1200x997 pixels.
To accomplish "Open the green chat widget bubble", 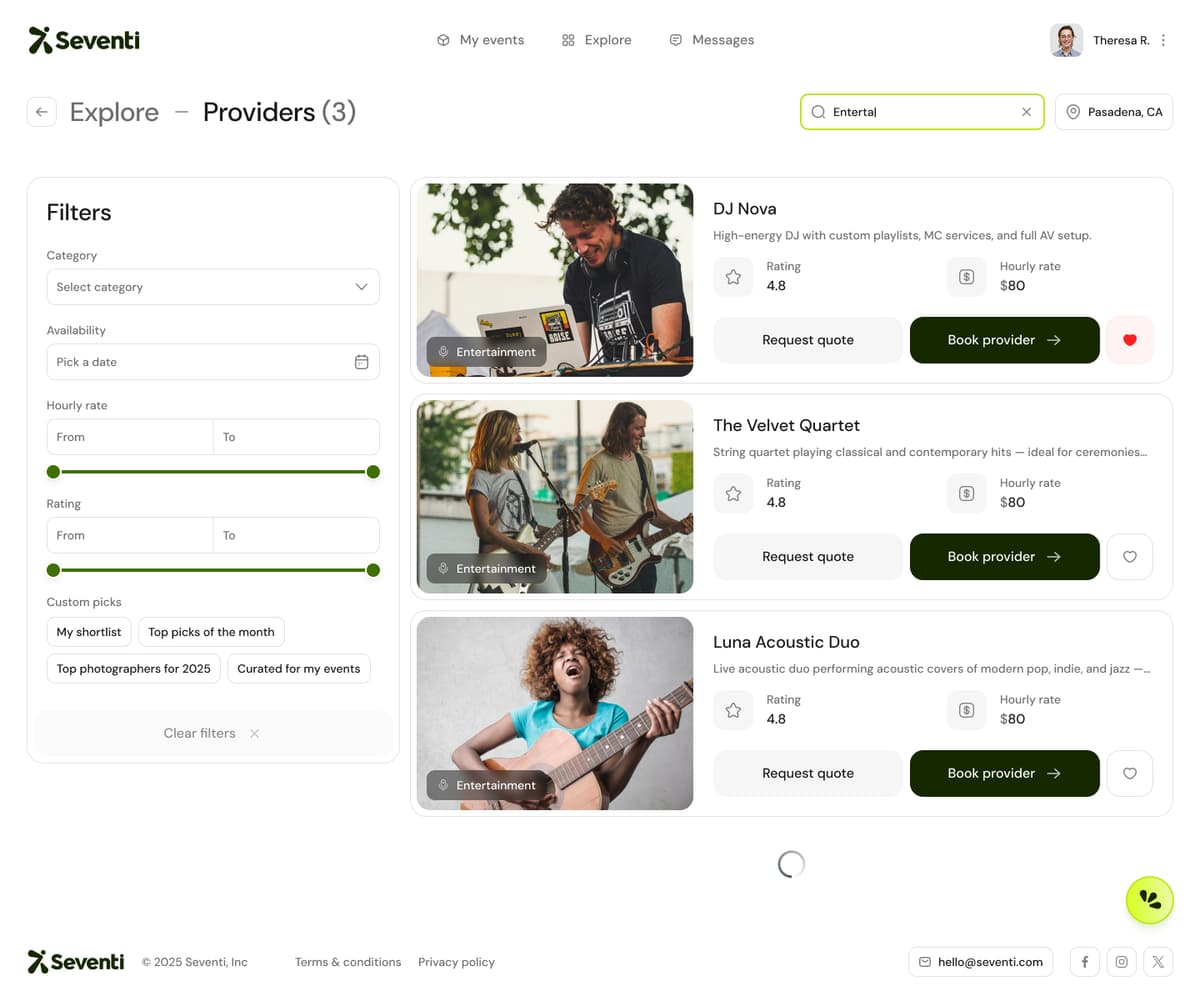I will (1149, 900).
